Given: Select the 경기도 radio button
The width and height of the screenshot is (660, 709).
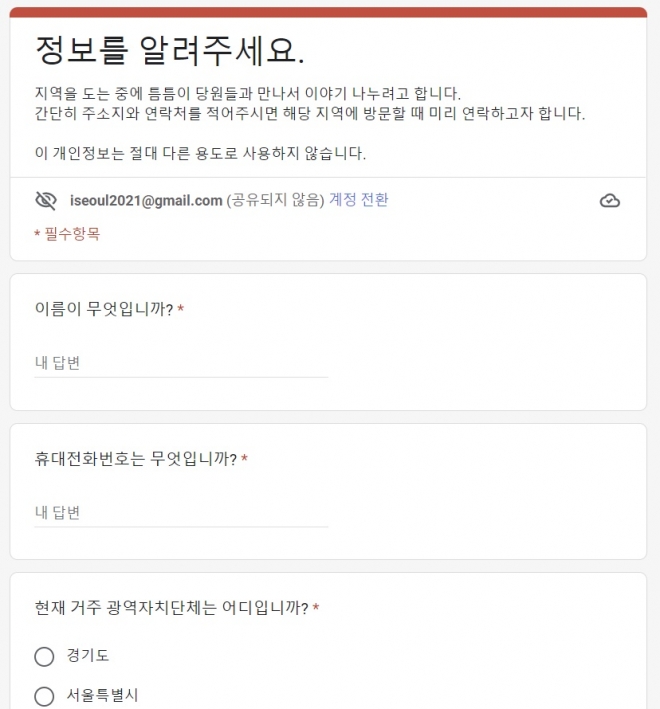Looking at the screenshot, I should (x=44, y=656).
